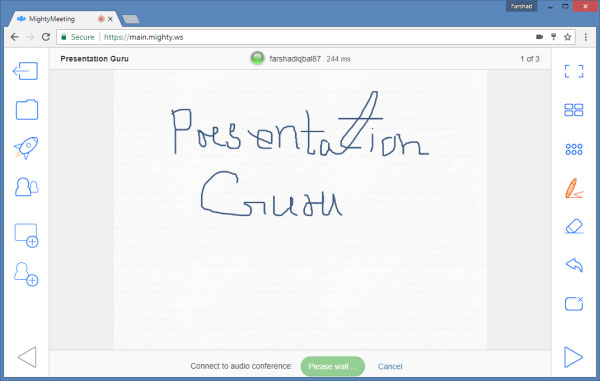Go to previous slide arrow
Image resolution: width=600 pixels, height=381 pixels.
pos(27,357)
